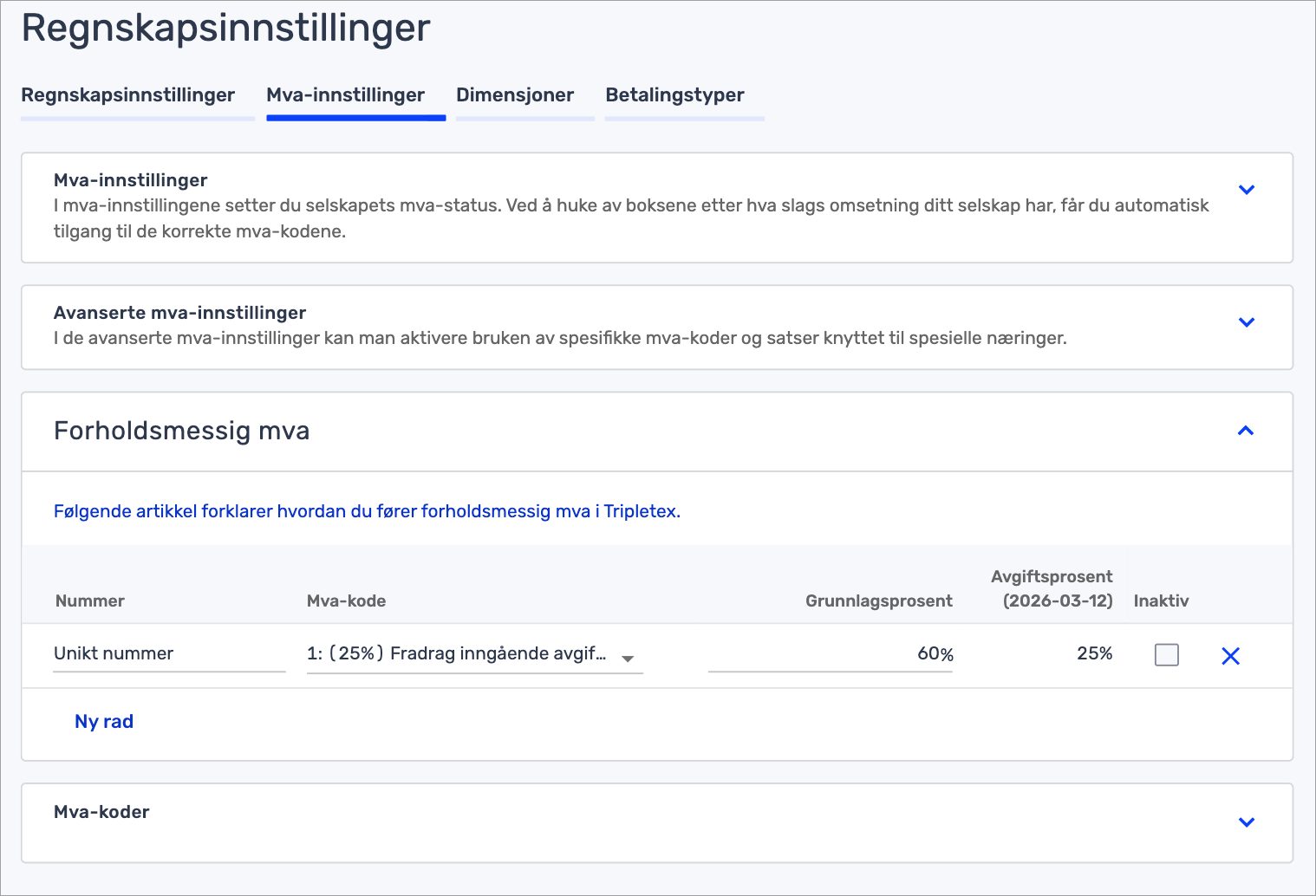Click the 25% Avgiftsprosent value
Screen dimensions: 1316x896
[x=1094, y=653]
